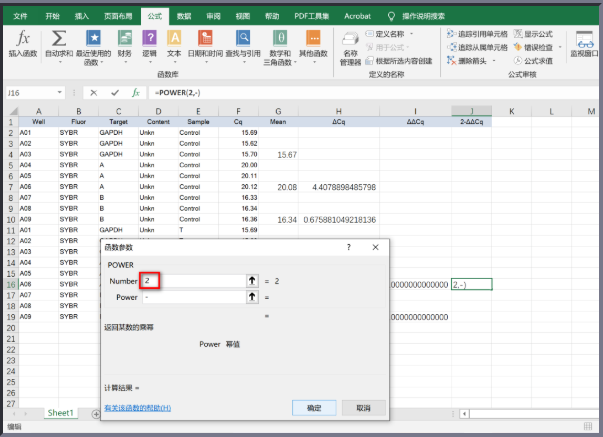Open Math and Trig functions icon
Viewport: 603px width, 437px height.
click(280, 47)
